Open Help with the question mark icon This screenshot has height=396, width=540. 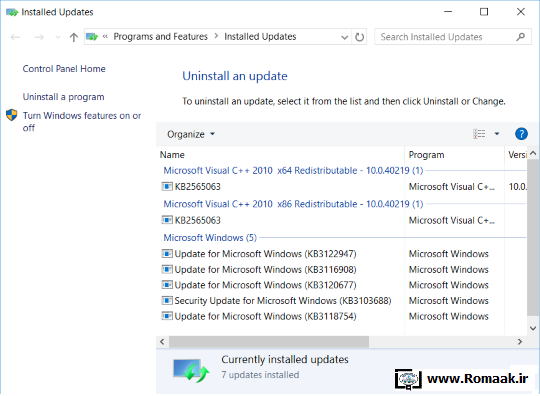[x=521, y=134]
